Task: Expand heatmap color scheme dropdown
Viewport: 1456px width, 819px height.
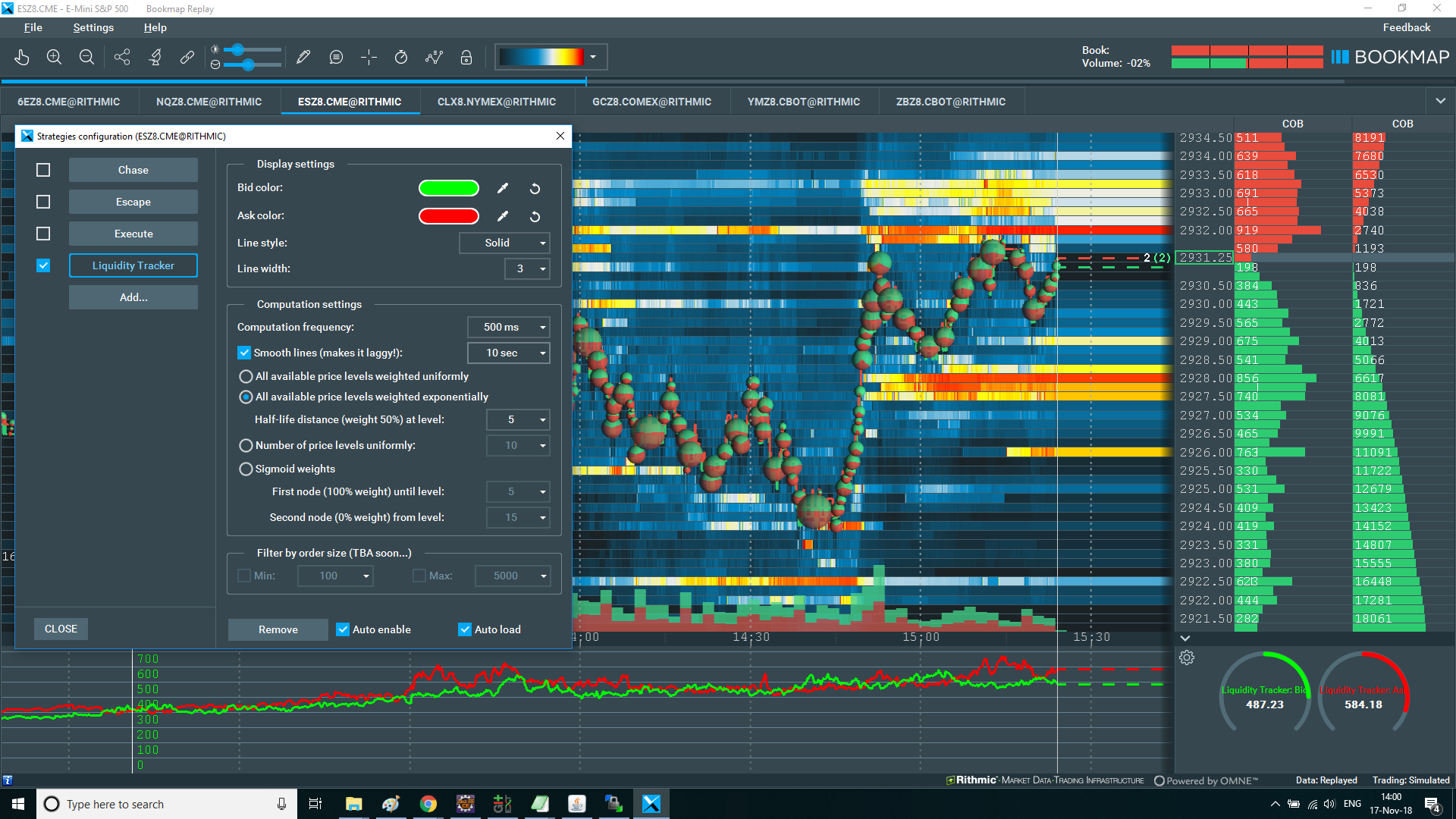Action: (593, 58)
